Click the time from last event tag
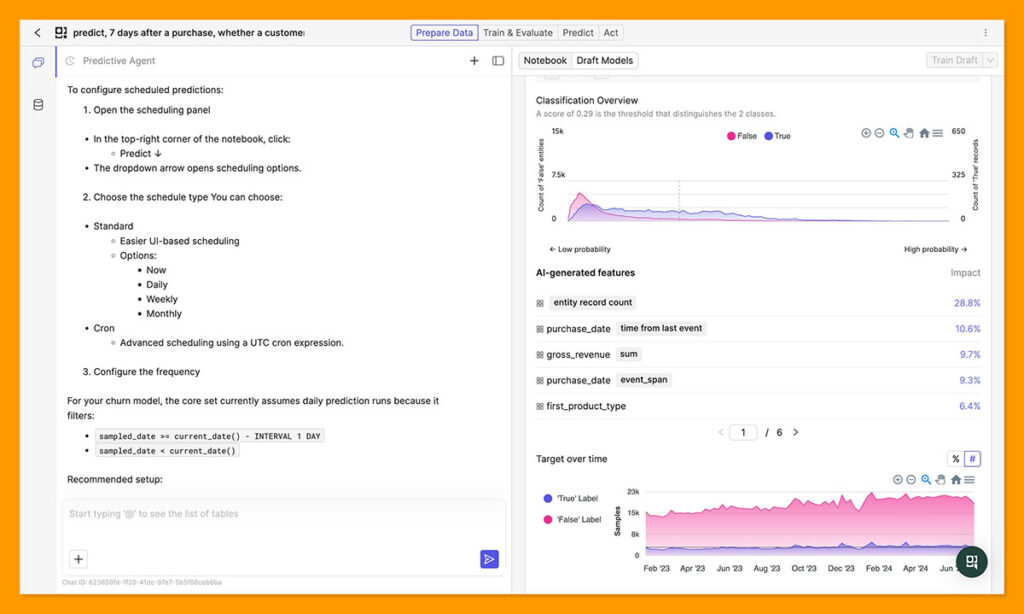This screenshot has width=1024, height=614. click(661, 328)
